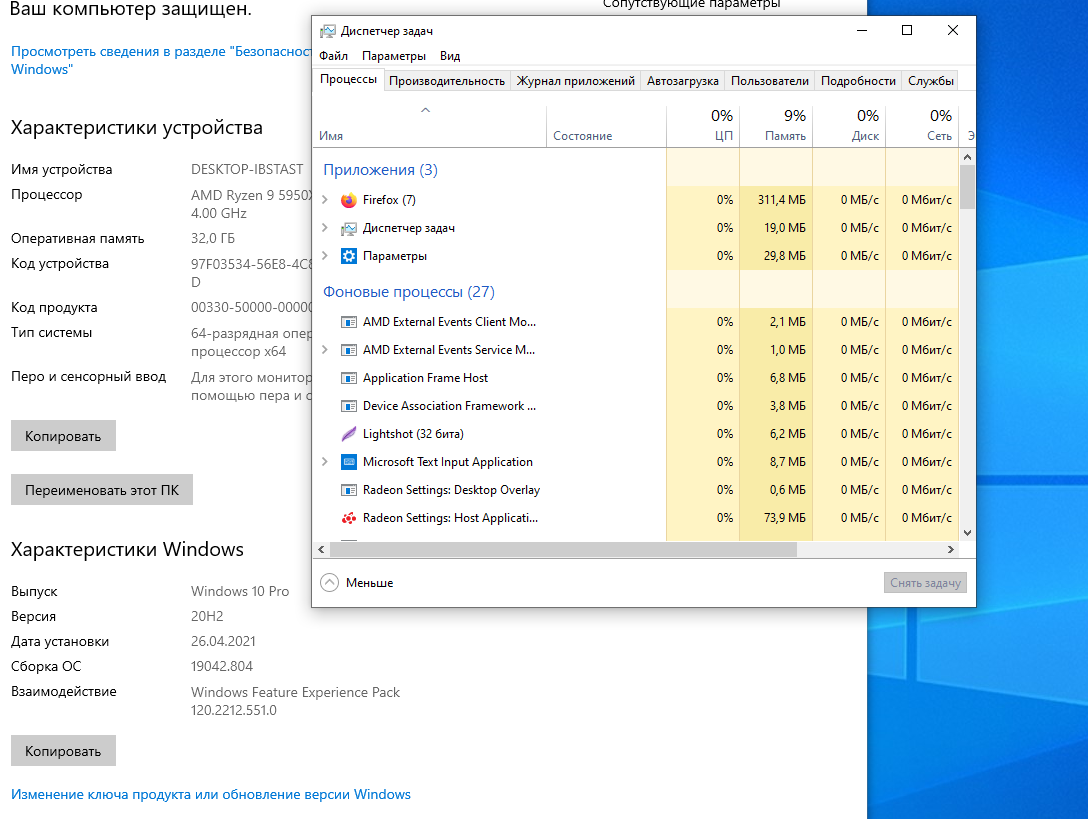The image size is (1088, 819).
Task: Expand AMD External Events Service row
Action: click(325, 350)
